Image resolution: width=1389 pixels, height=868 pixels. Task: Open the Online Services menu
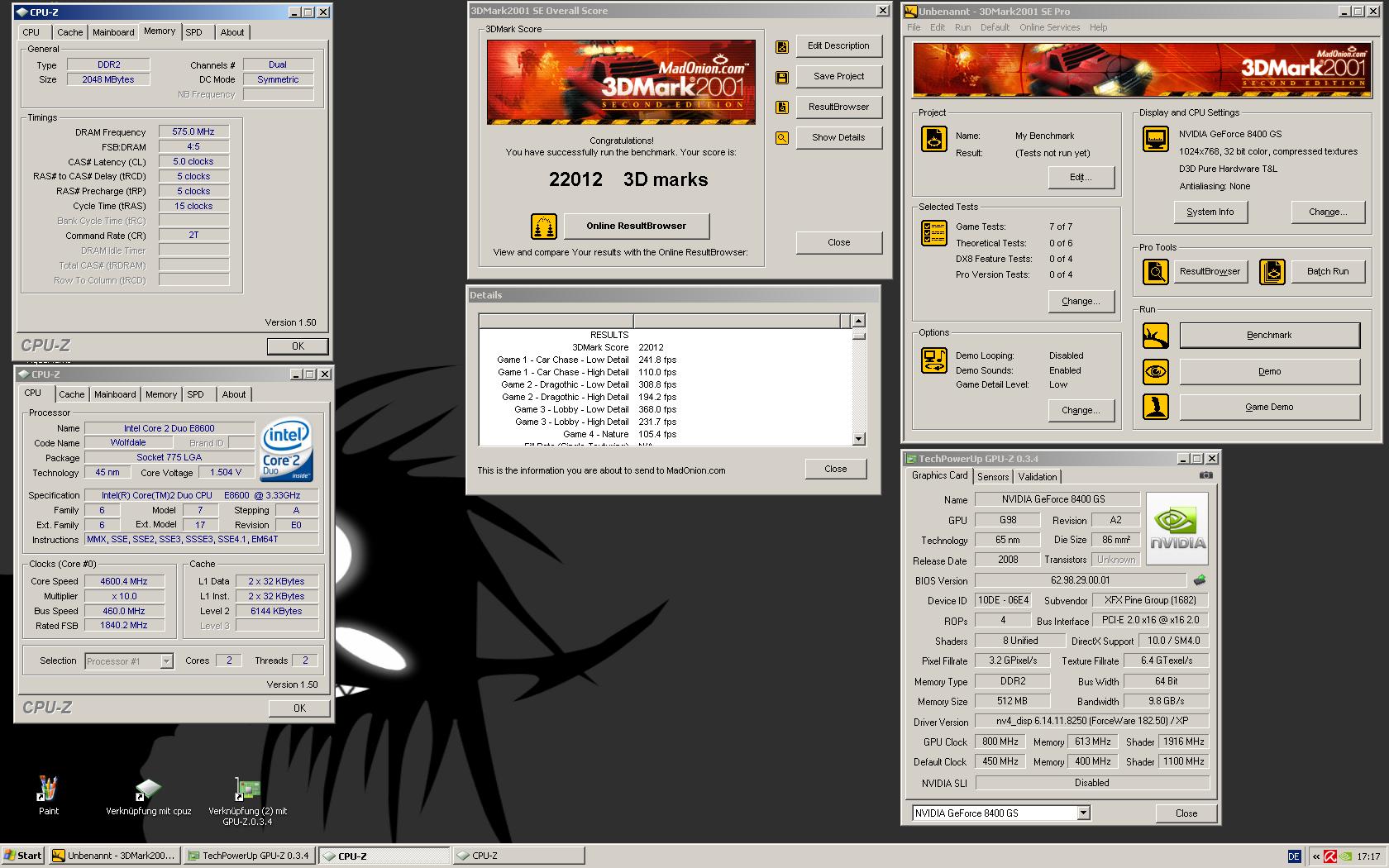[x=1049, y=27]
